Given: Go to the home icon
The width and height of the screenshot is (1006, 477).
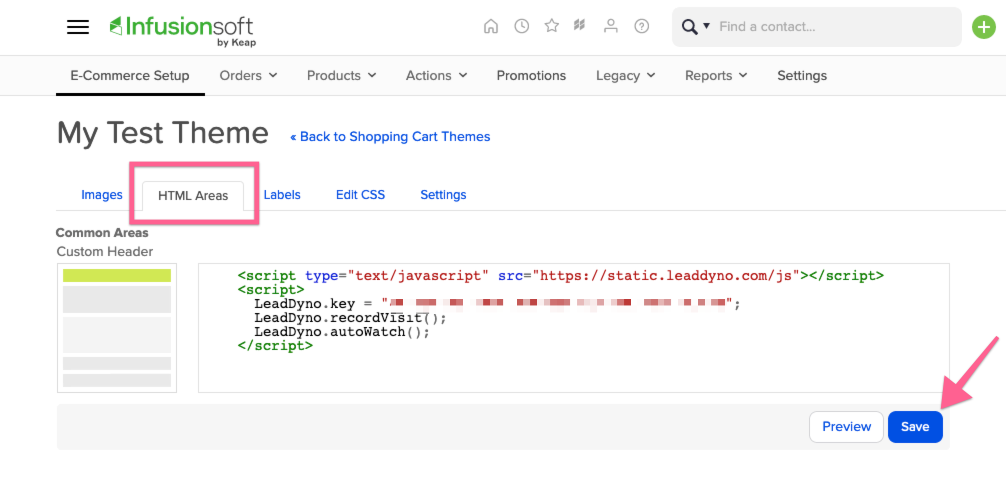Looking at the screenshot, I should [x=491, y=26].
